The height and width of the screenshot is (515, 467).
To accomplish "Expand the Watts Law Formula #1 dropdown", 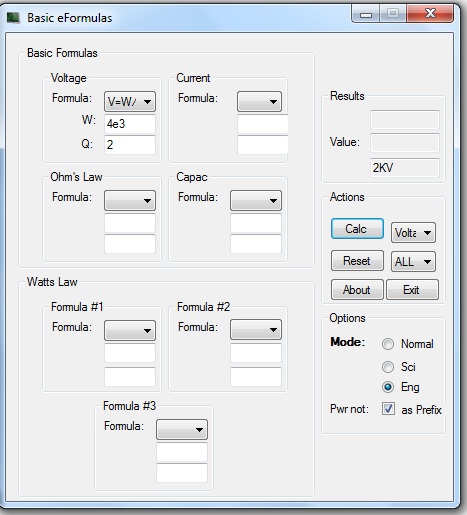I will click(130, 330).
